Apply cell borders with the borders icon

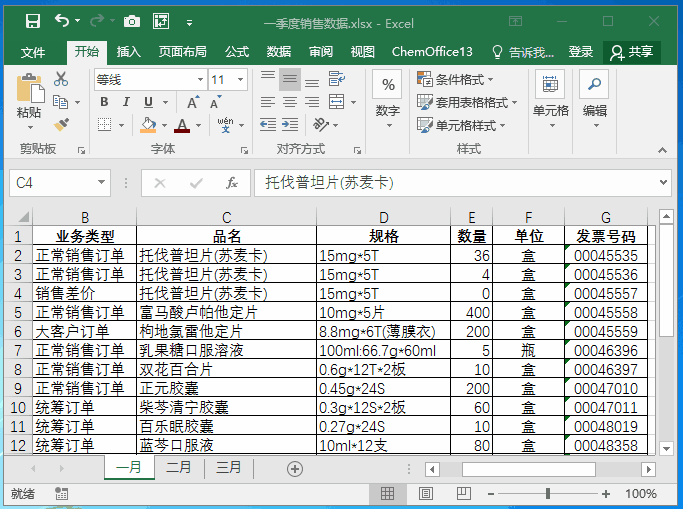(105, 125)
